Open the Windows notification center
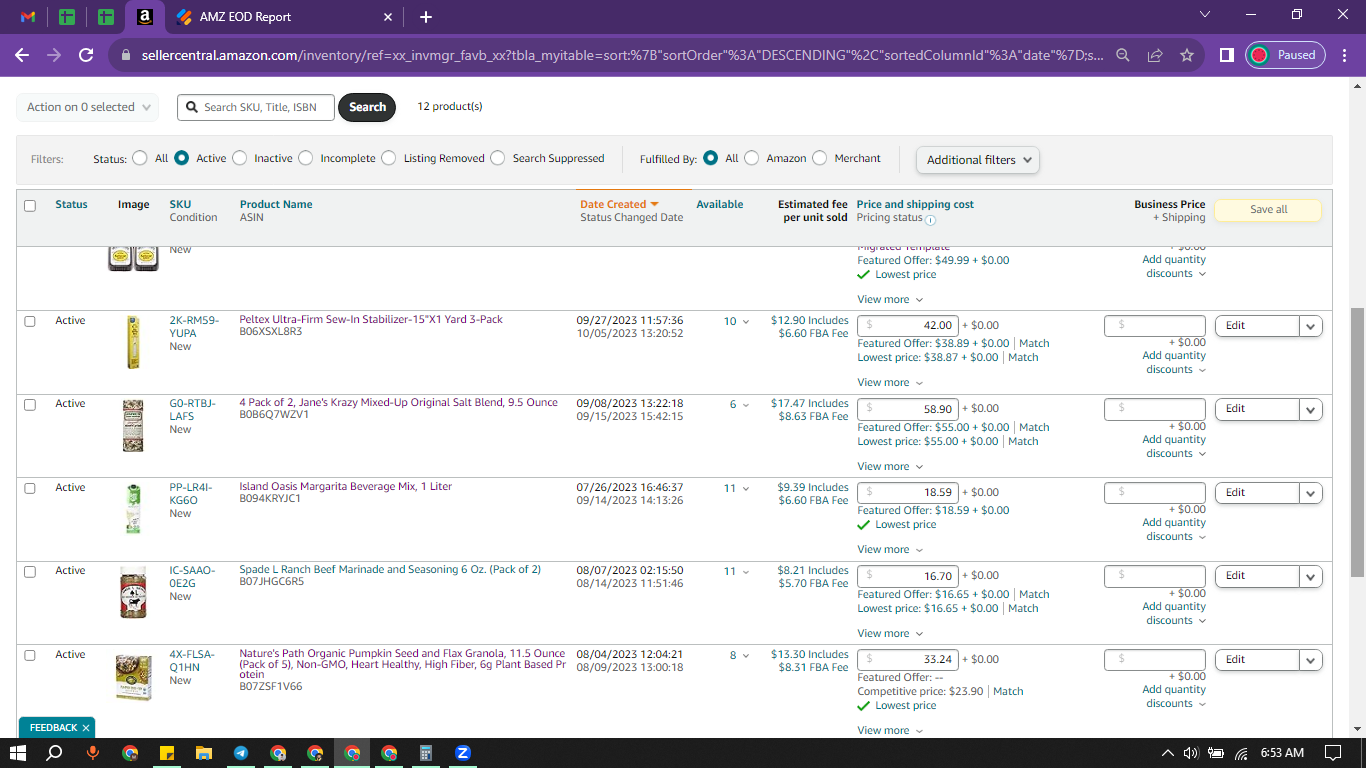The height and width of the screenshot is (768, 1366). pyautogui.click(x=1333, y=753)
